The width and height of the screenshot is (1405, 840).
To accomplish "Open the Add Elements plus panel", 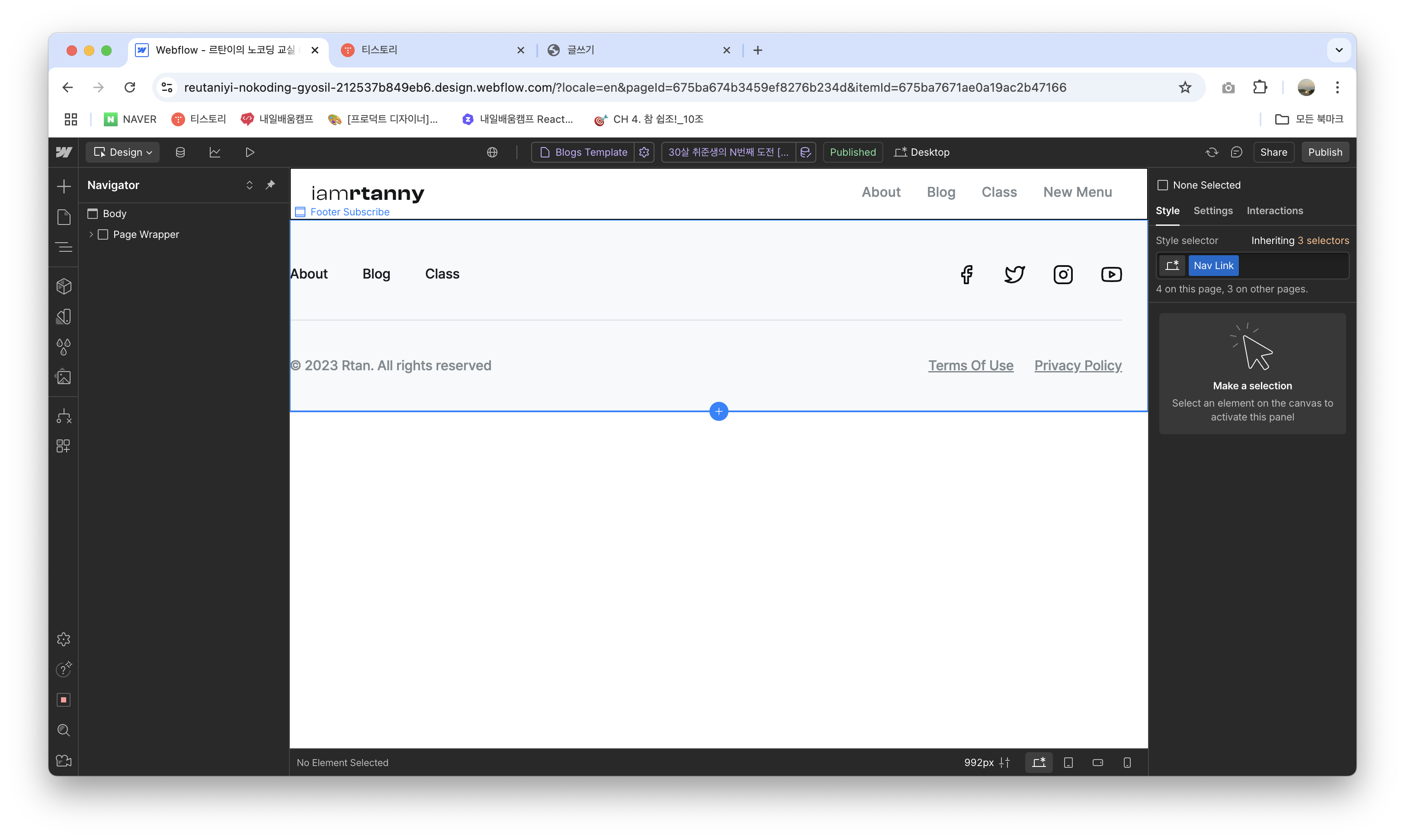I will pos(64,186).
